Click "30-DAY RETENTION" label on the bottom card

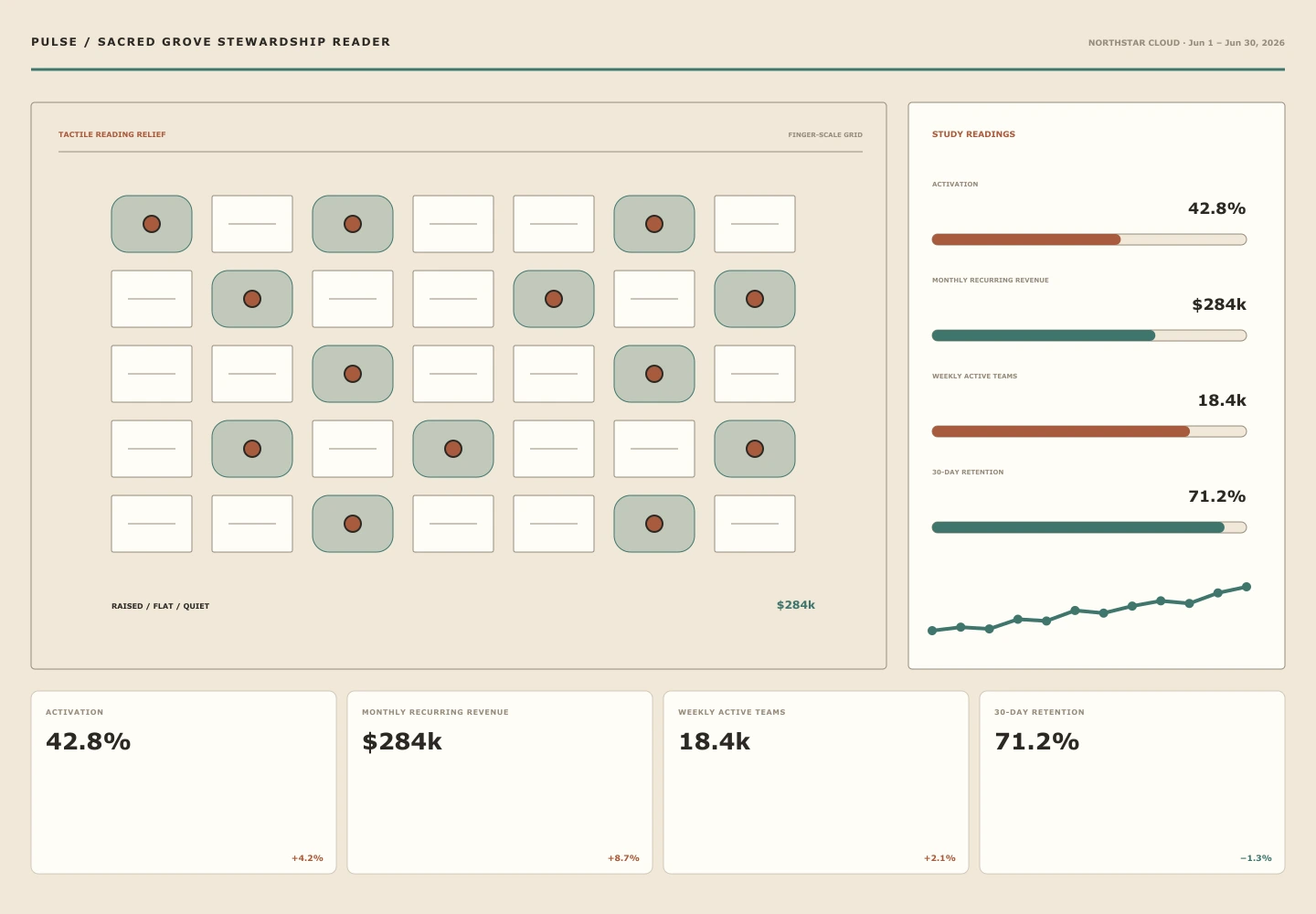click(1040, 712)
